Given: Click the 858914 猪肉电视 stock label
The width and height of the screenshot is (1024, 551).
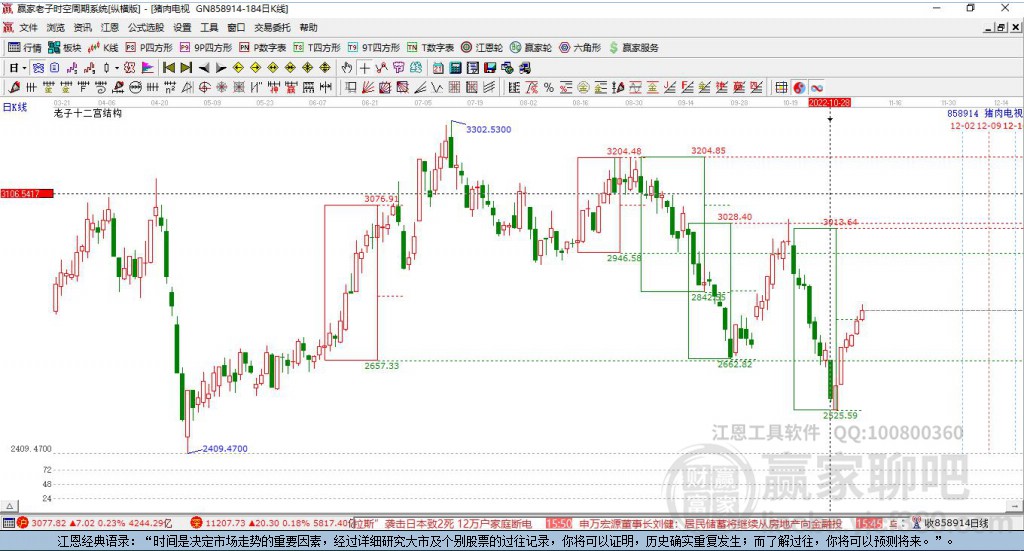Looking at the screenshot, I should pos(985,113).
